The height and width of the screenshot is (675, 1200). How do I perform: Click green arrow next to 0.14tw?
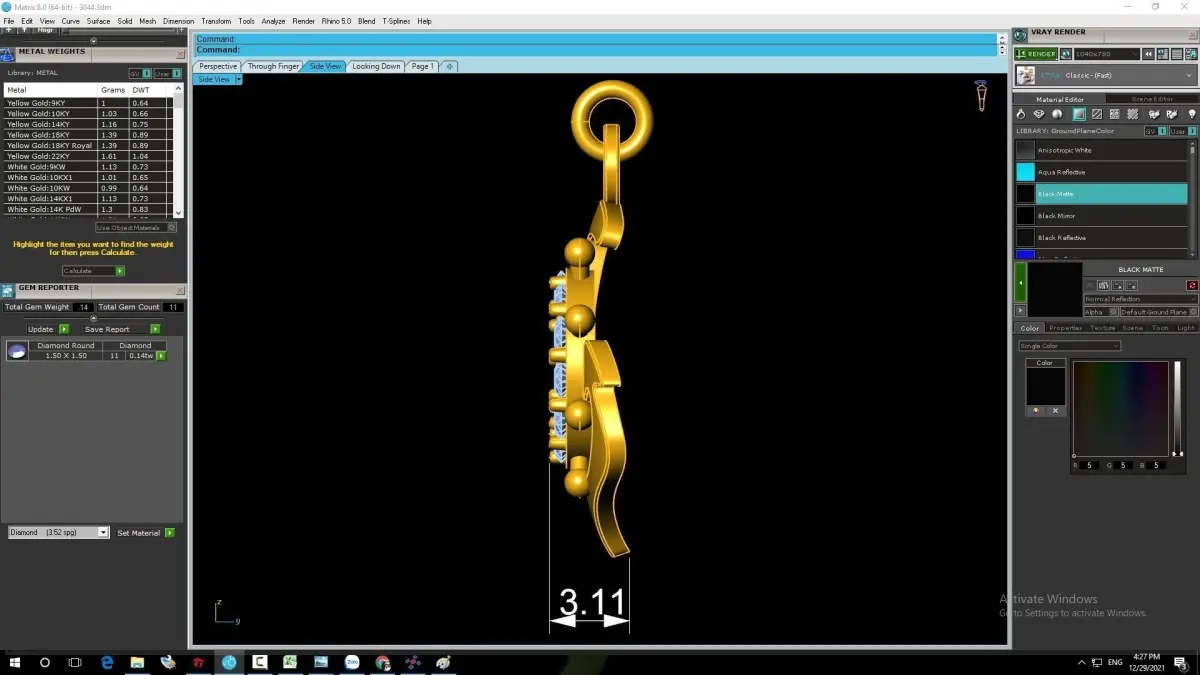161,356
